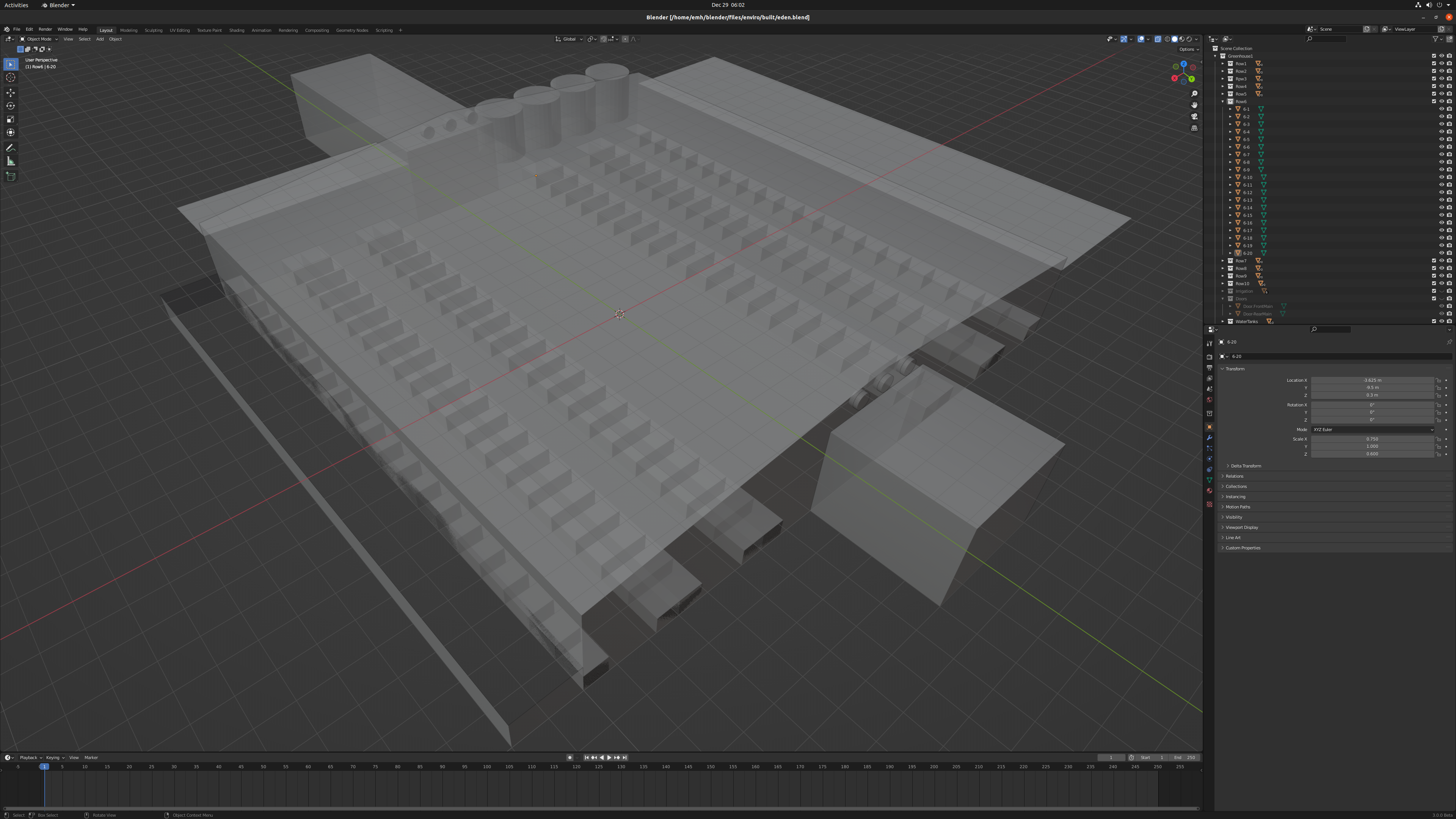Open the World properties tab
1456x819 pixels.
click(1210, 400)
